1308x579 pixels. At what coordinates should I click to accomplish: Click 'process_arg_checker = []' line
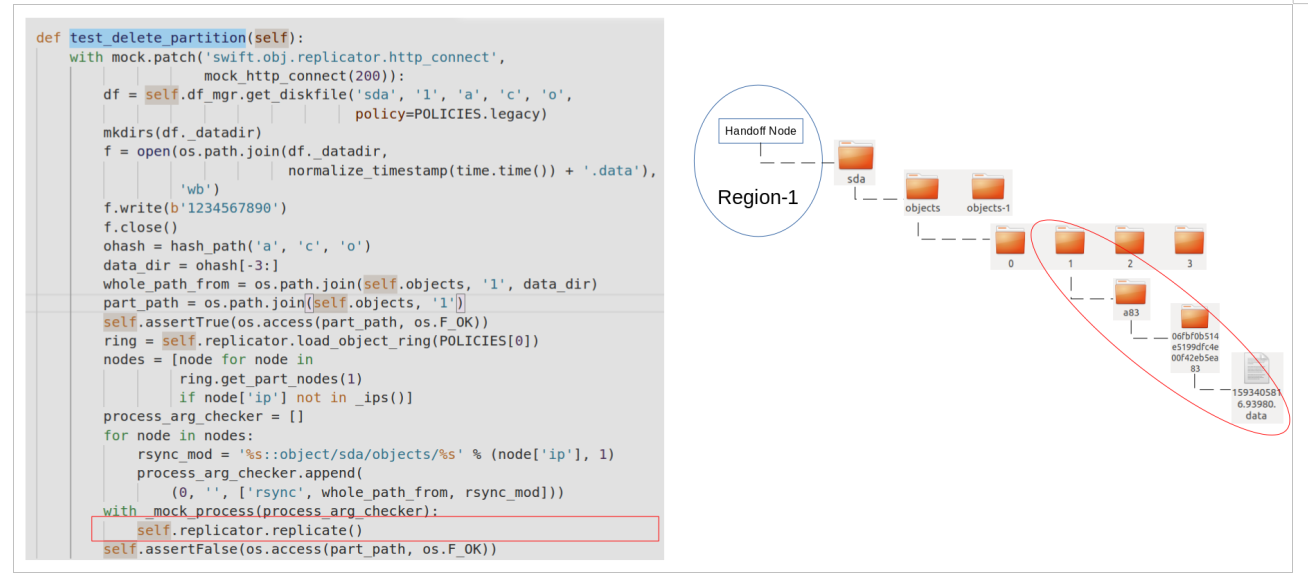204,416
